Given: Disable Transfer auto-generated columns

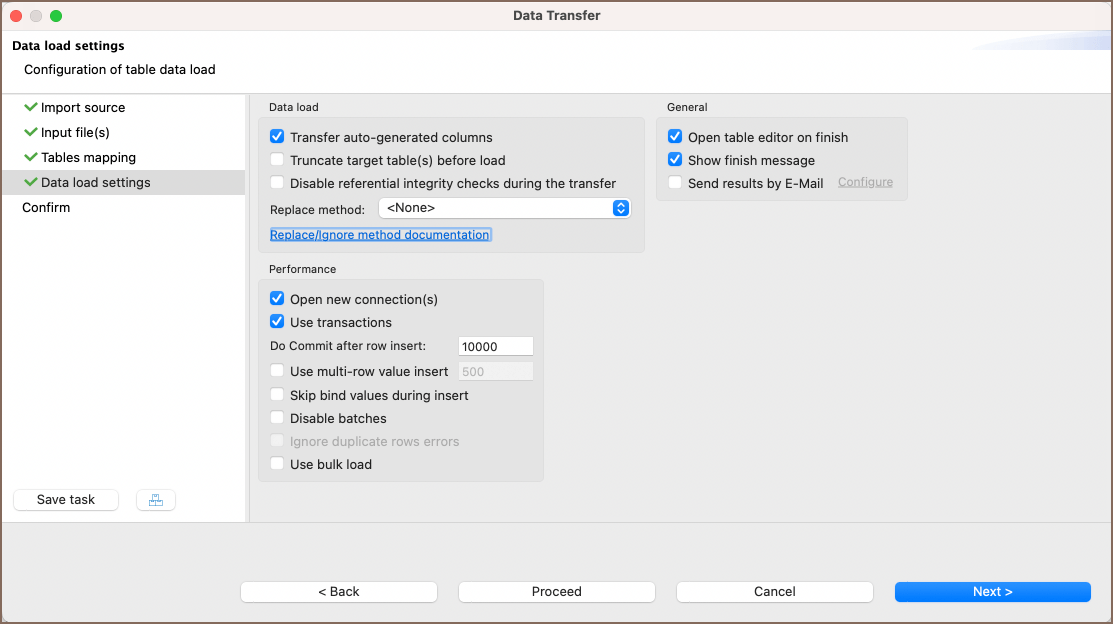Looking at the screenshot, I should click(276, 137).
